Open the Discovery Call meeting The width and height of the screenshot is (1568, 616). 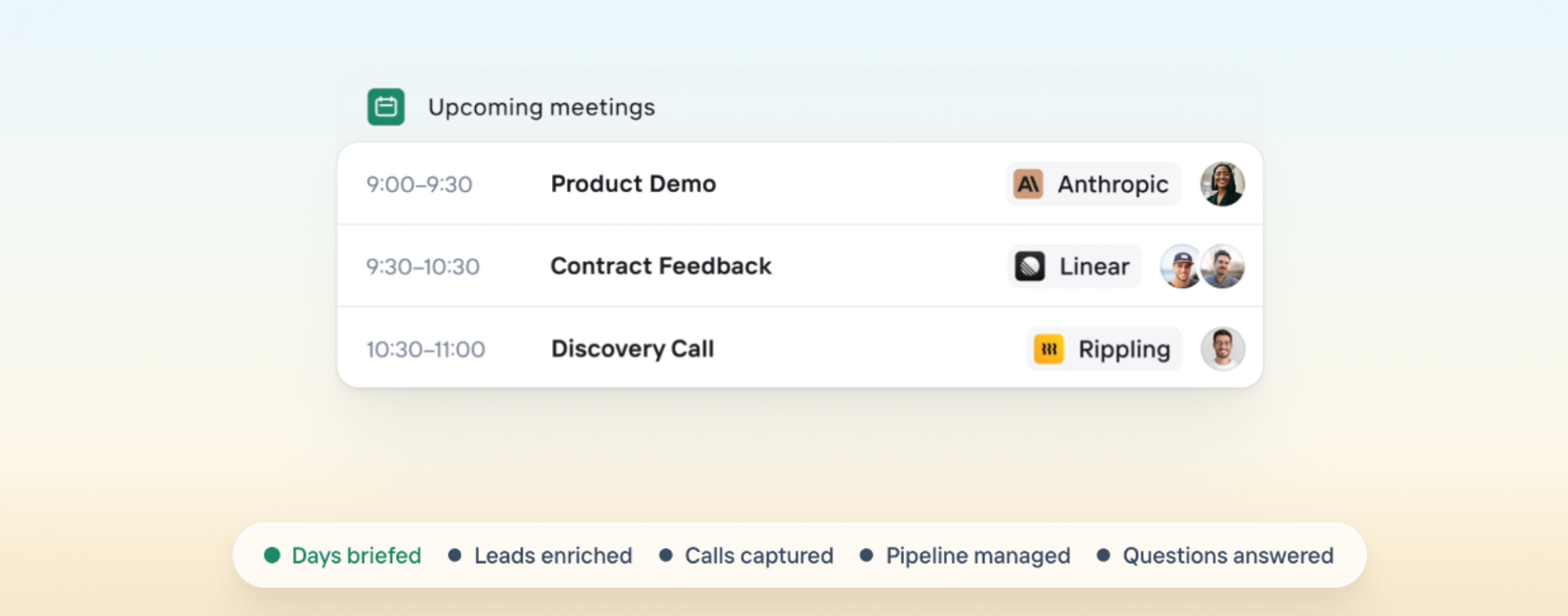633,349
